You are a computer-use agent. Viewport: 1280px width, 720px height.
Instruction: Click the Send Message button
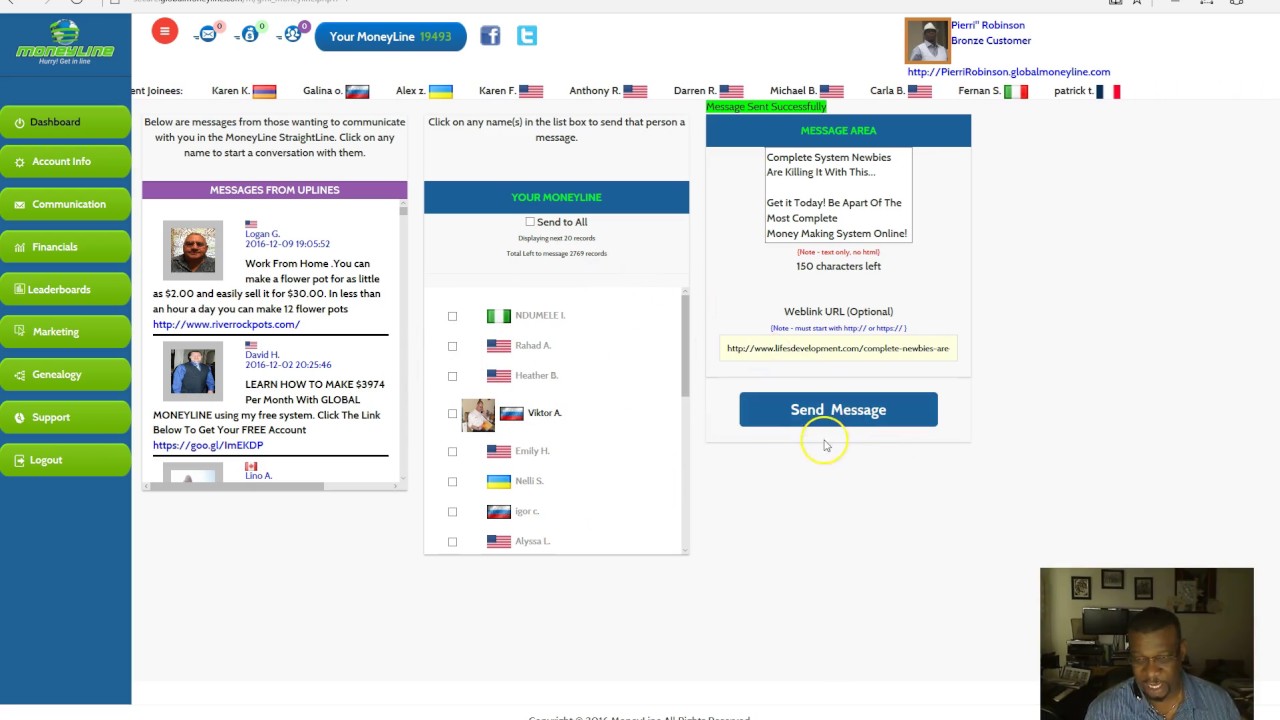pyautogui.click(x=838, y=410)
